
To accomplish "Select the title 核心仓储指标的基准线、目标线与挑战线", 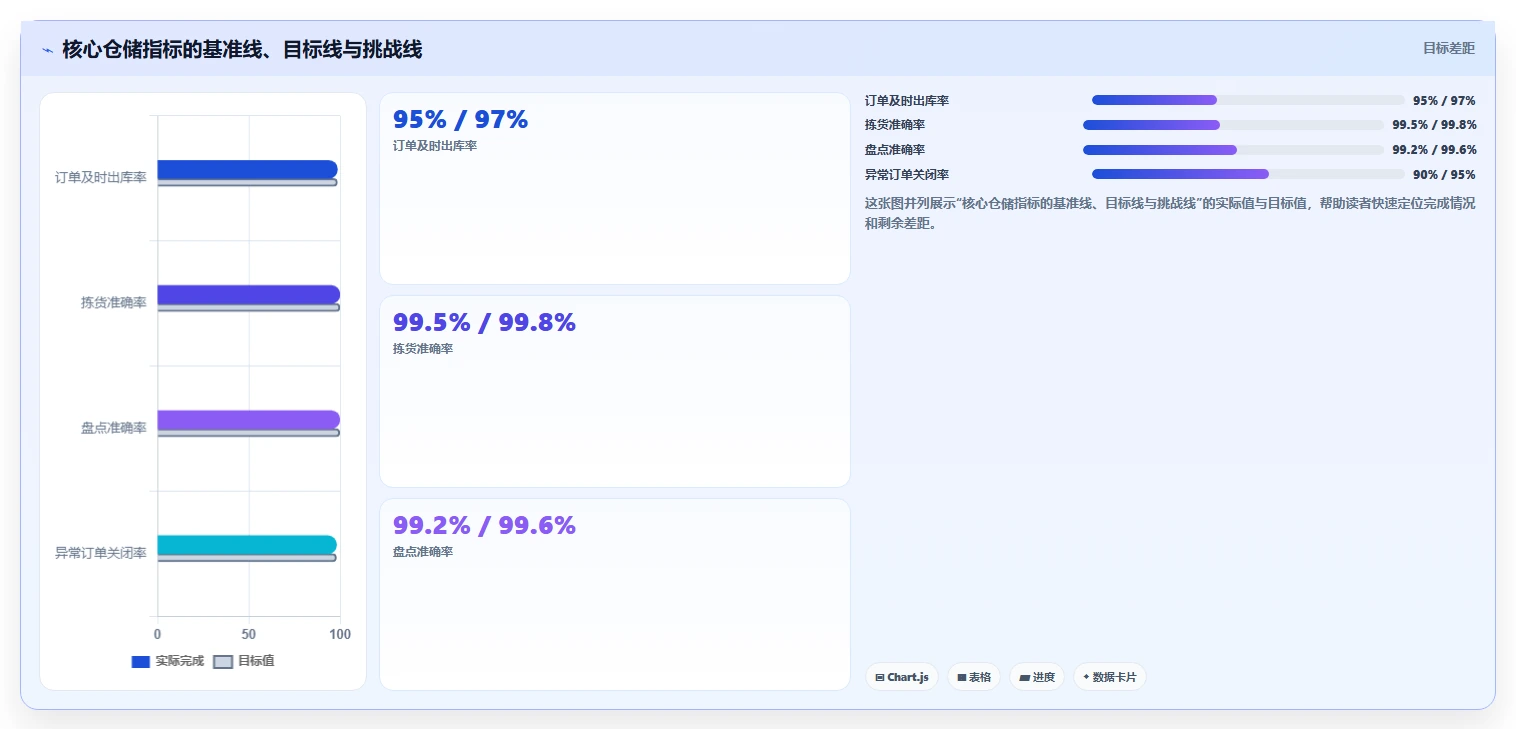I will pyautogui.click(x=242, y=49).
